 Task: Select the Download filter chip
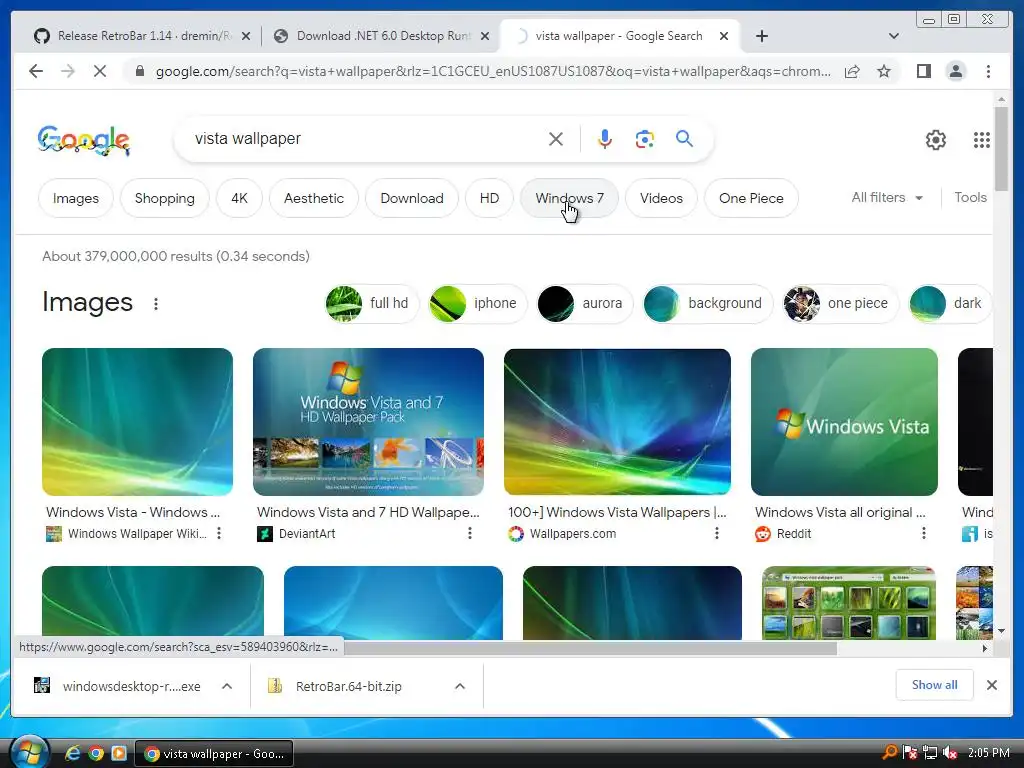[x=411, y=198]
